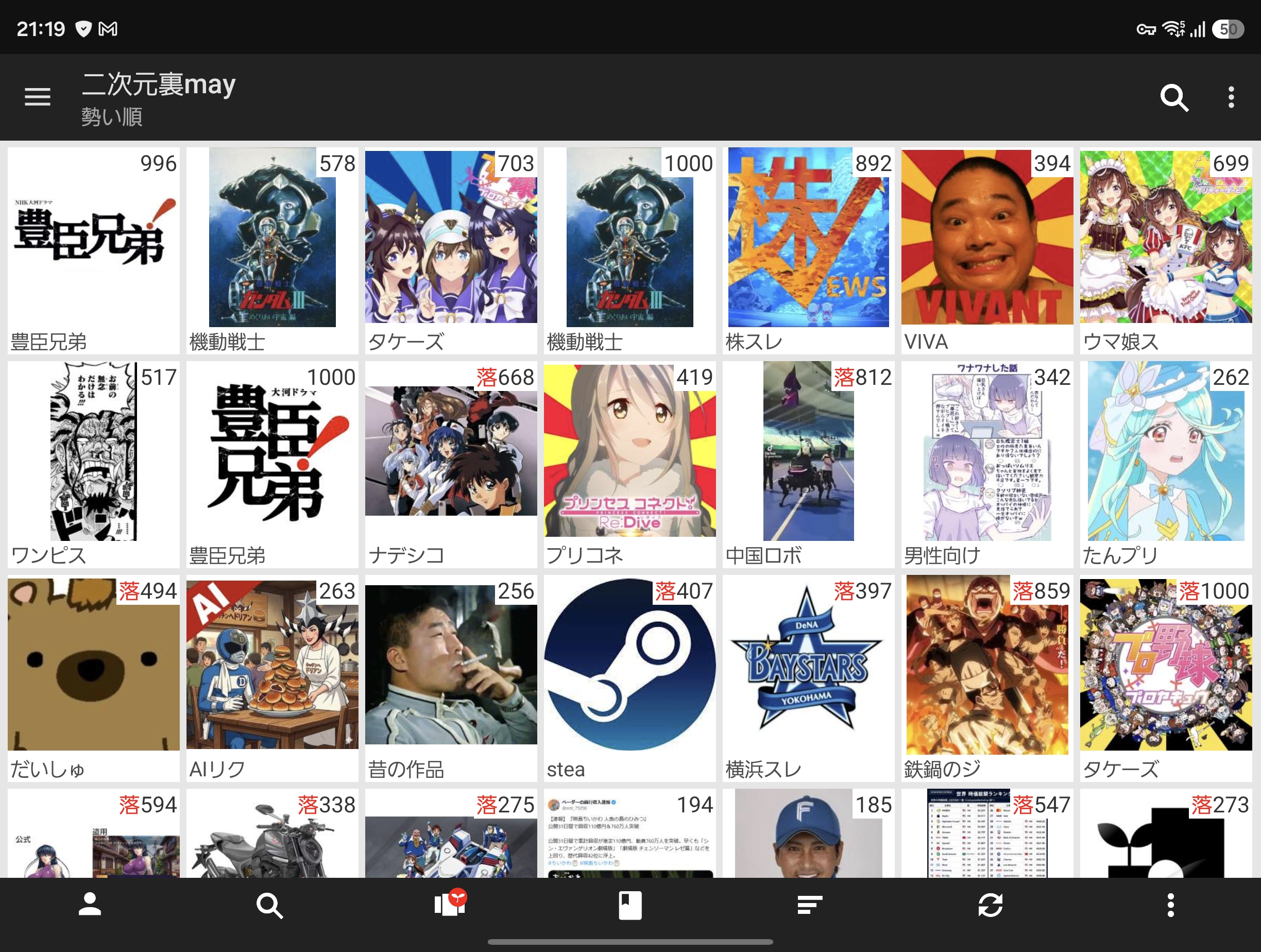Tap the bottom bar search icon

click(x=269, y=905)
